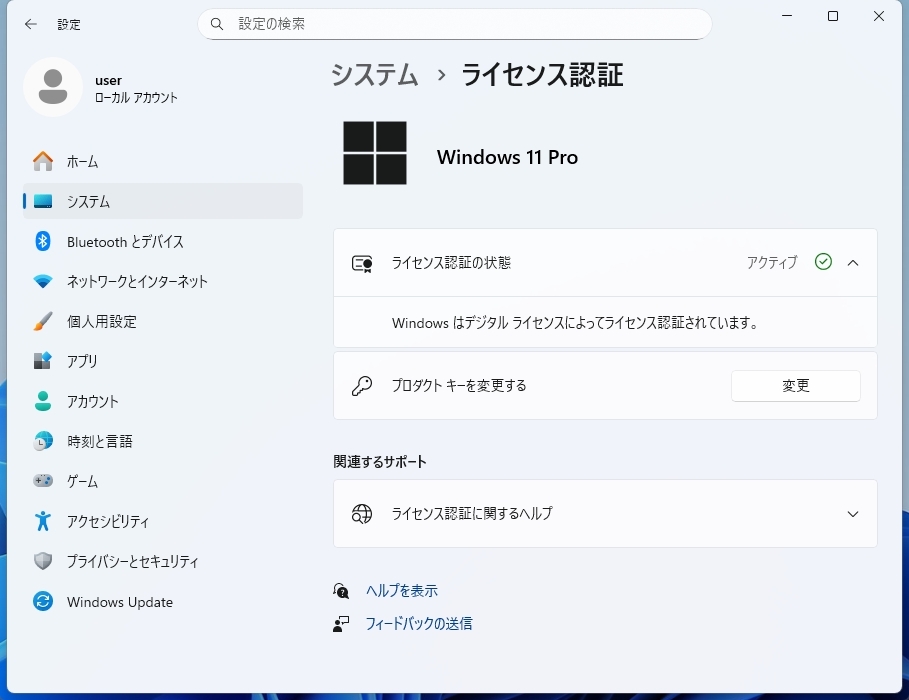This screenshot has width=909, height=700.
Task: Minimize the 設定 window
Action: [787, 16]
